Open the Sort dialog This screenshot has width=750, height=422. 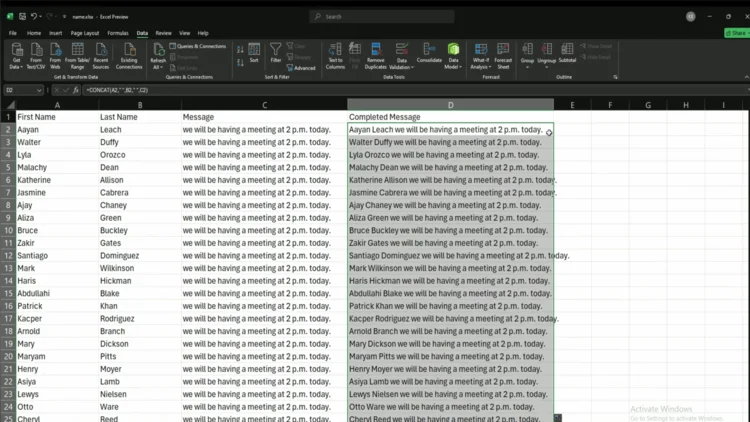[x=254, y=53]
